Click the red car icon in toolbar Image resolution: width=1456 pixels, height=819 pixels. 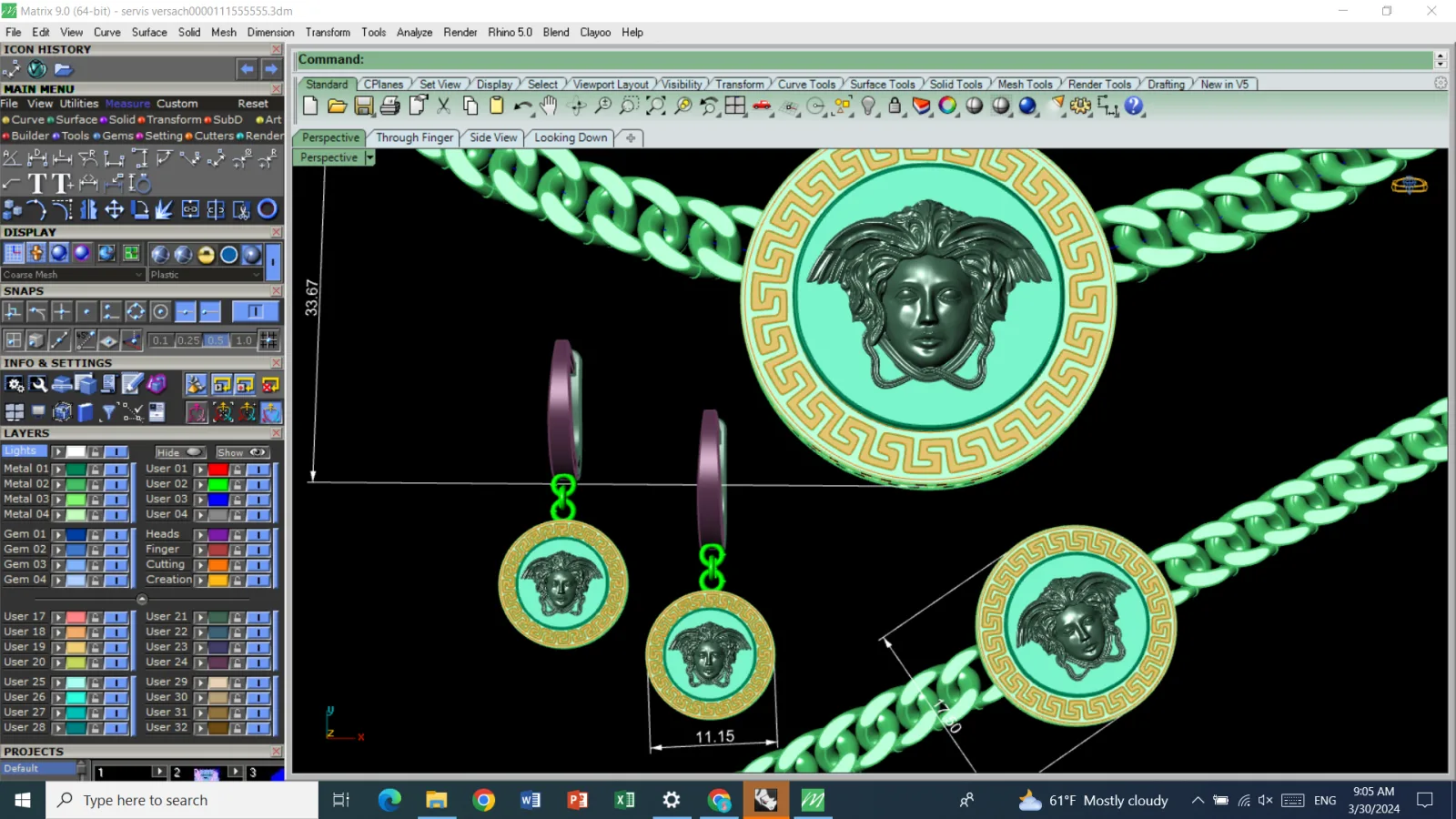click(763, 106)
